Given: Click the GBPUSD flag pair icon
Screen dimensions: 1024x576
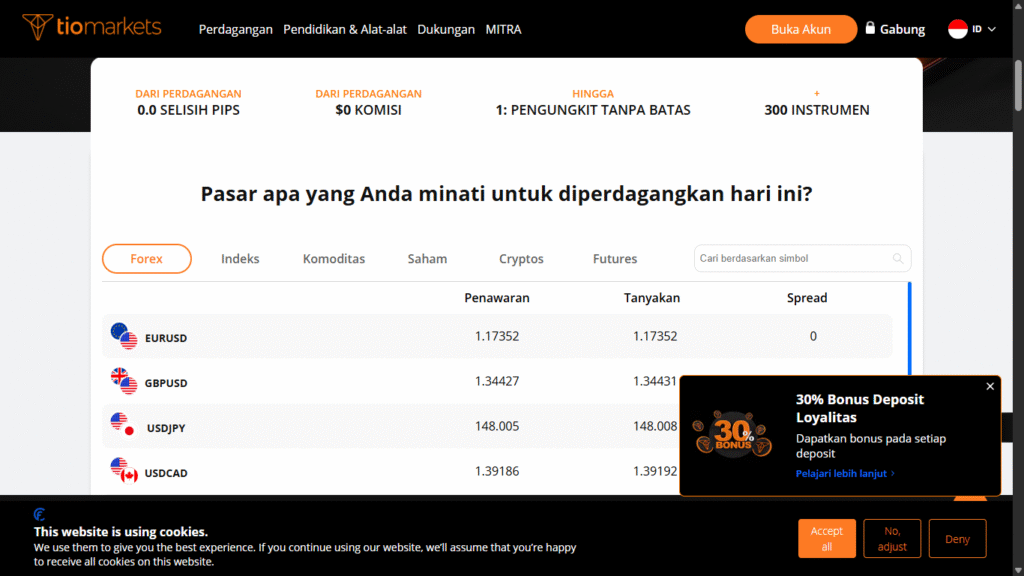Looking at the screenshot, I should (124, 382).
